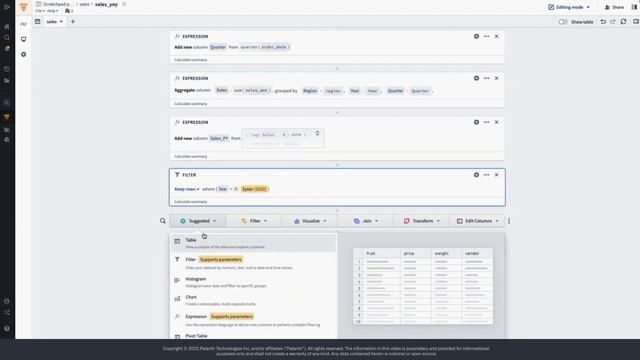Image resolution: width=640 pixels, height=360 pixels.
Task: Click the Quarter column name chip in first card
Action: (218, 47)
